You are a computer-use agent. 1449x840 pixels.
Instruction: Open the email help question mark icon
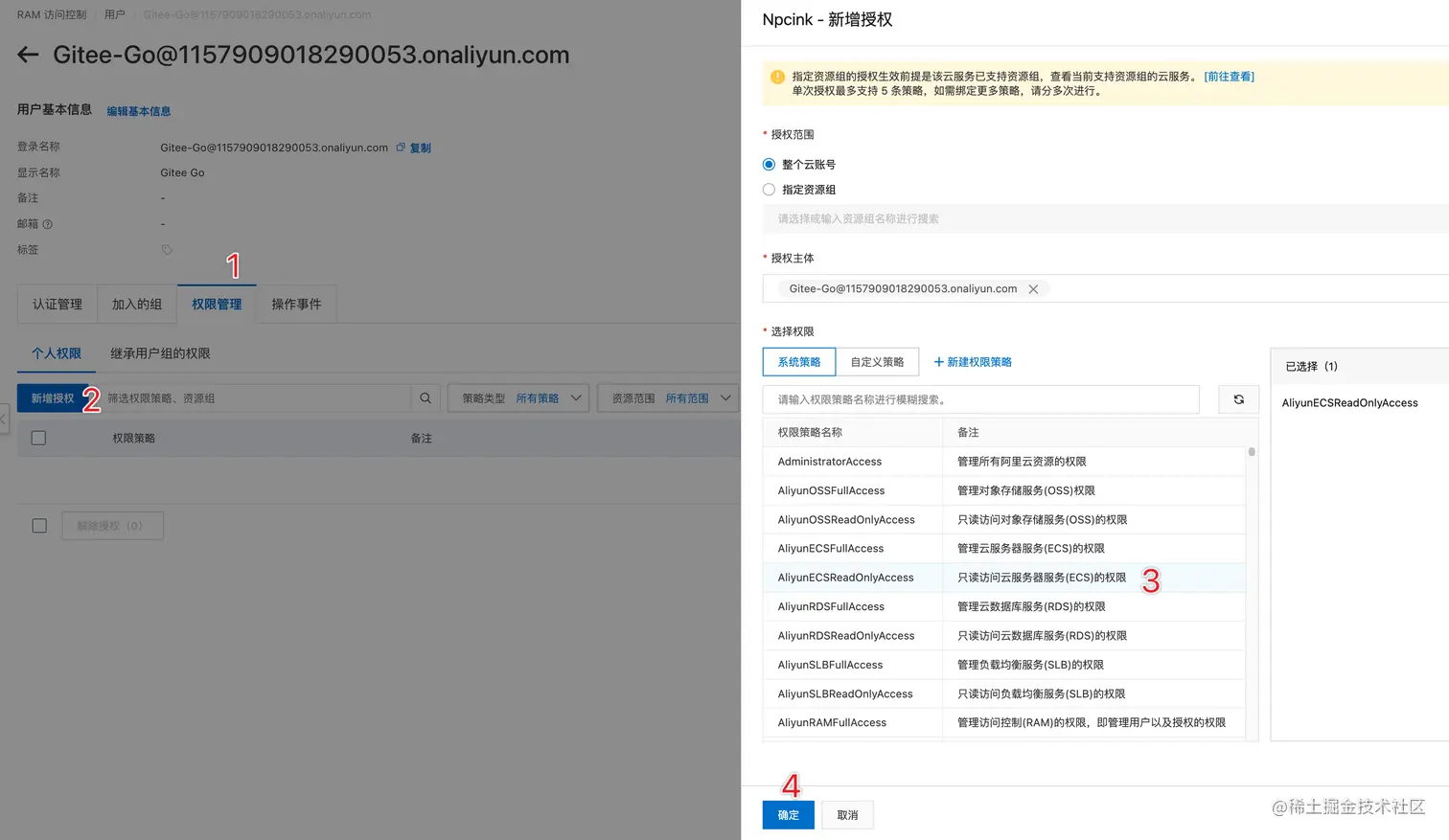pyautogui.click(x=48, y=224)
